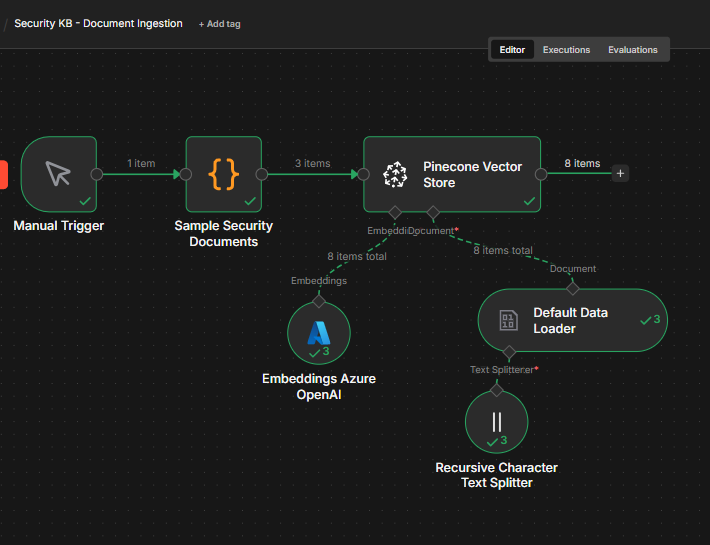Click the '1 item' connection label
Image resolution: width=710 pixels, height=545 pixels.
[141, 163]
